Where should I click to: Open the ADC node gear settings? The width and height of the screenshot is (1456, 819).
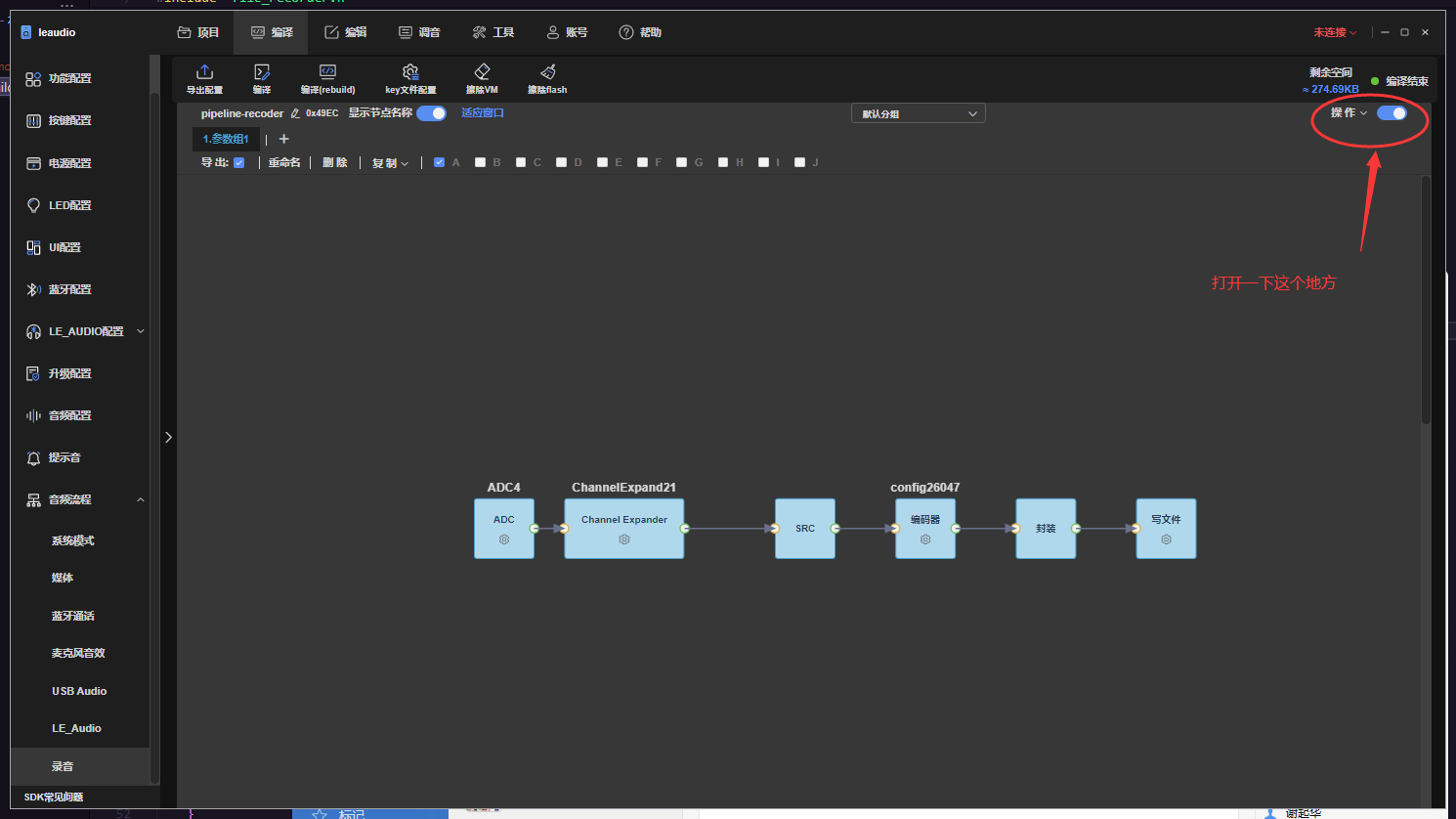click(504, 539)
